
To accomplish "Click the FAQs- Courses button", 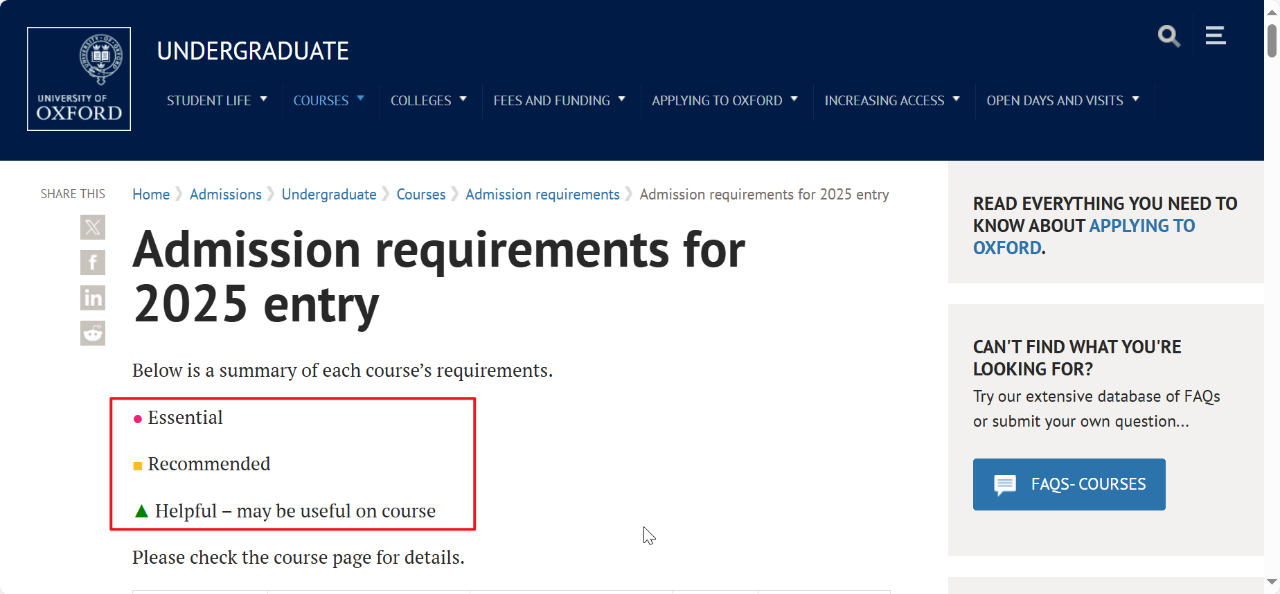I will 1069,484.
